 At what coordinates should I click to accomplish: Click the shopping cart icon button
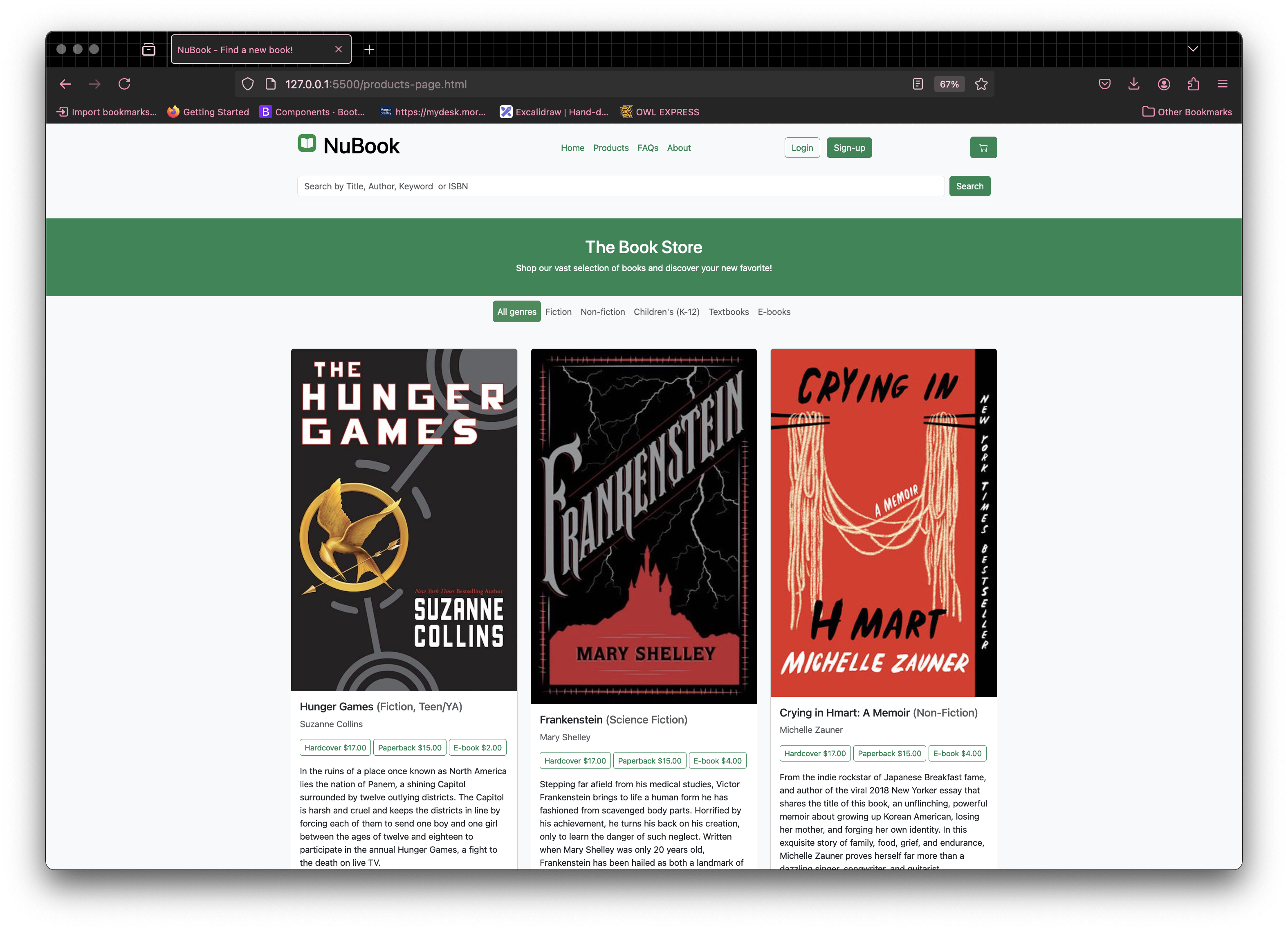pyautogui.click(x=983, y=148)
